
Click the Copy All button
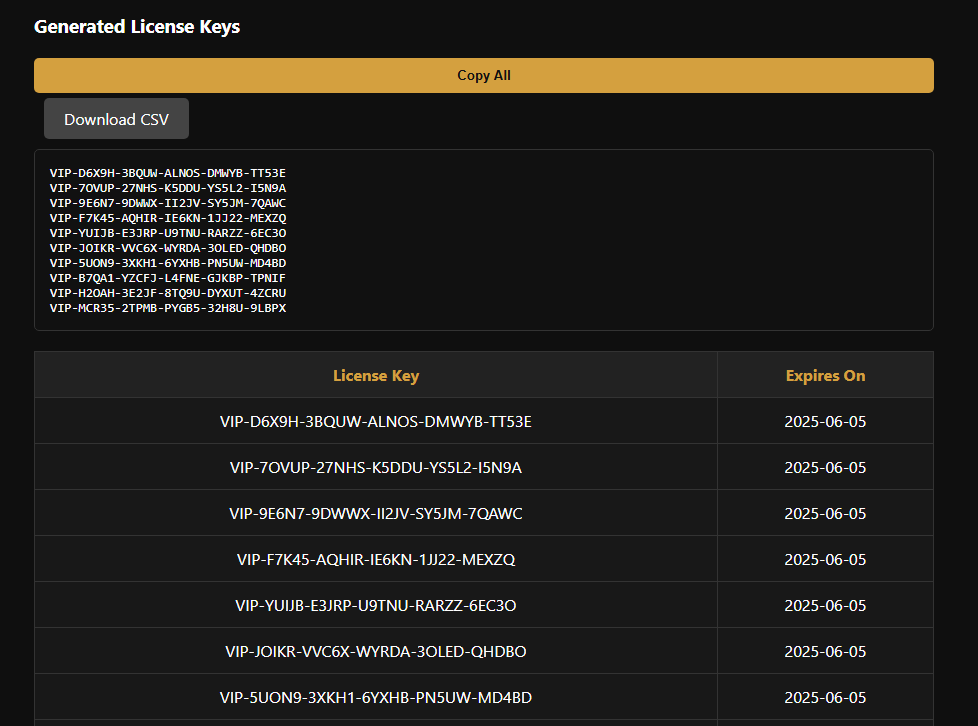[483, 75]
